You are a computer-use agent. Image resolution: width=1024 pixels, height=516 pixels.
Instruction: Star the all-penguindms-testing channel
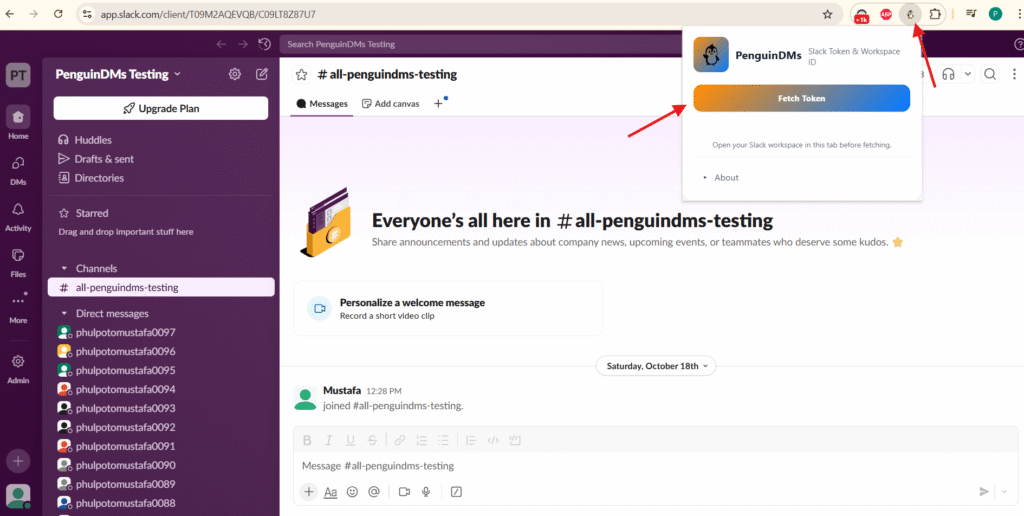point(301,75)
